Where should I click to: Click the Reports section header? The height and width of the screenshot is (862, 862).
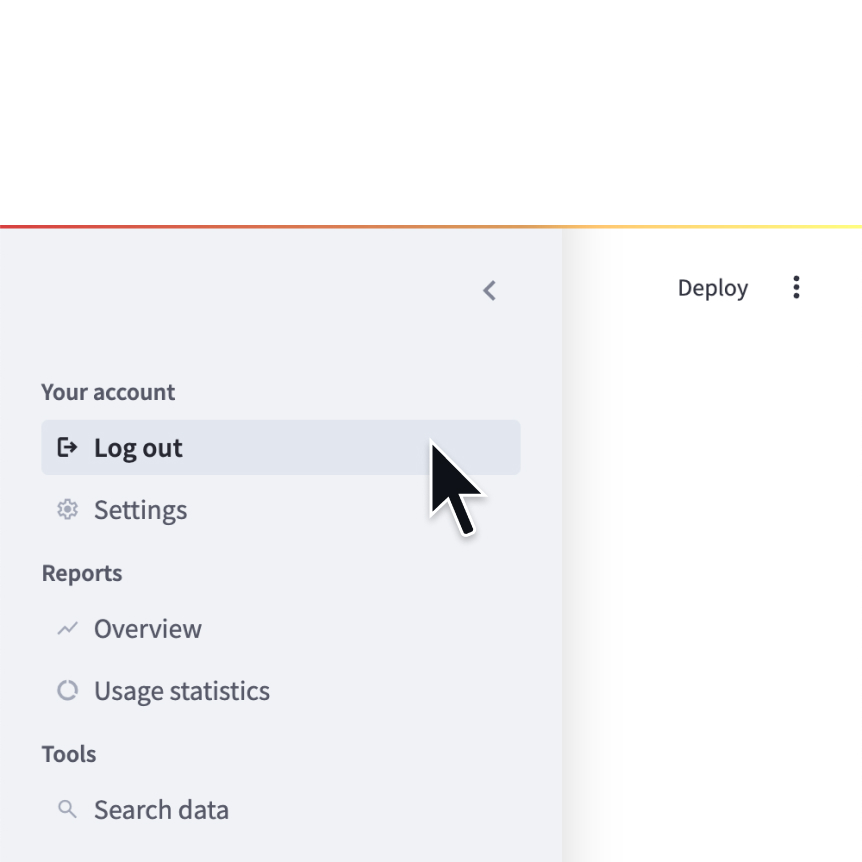tap(81, 572)
